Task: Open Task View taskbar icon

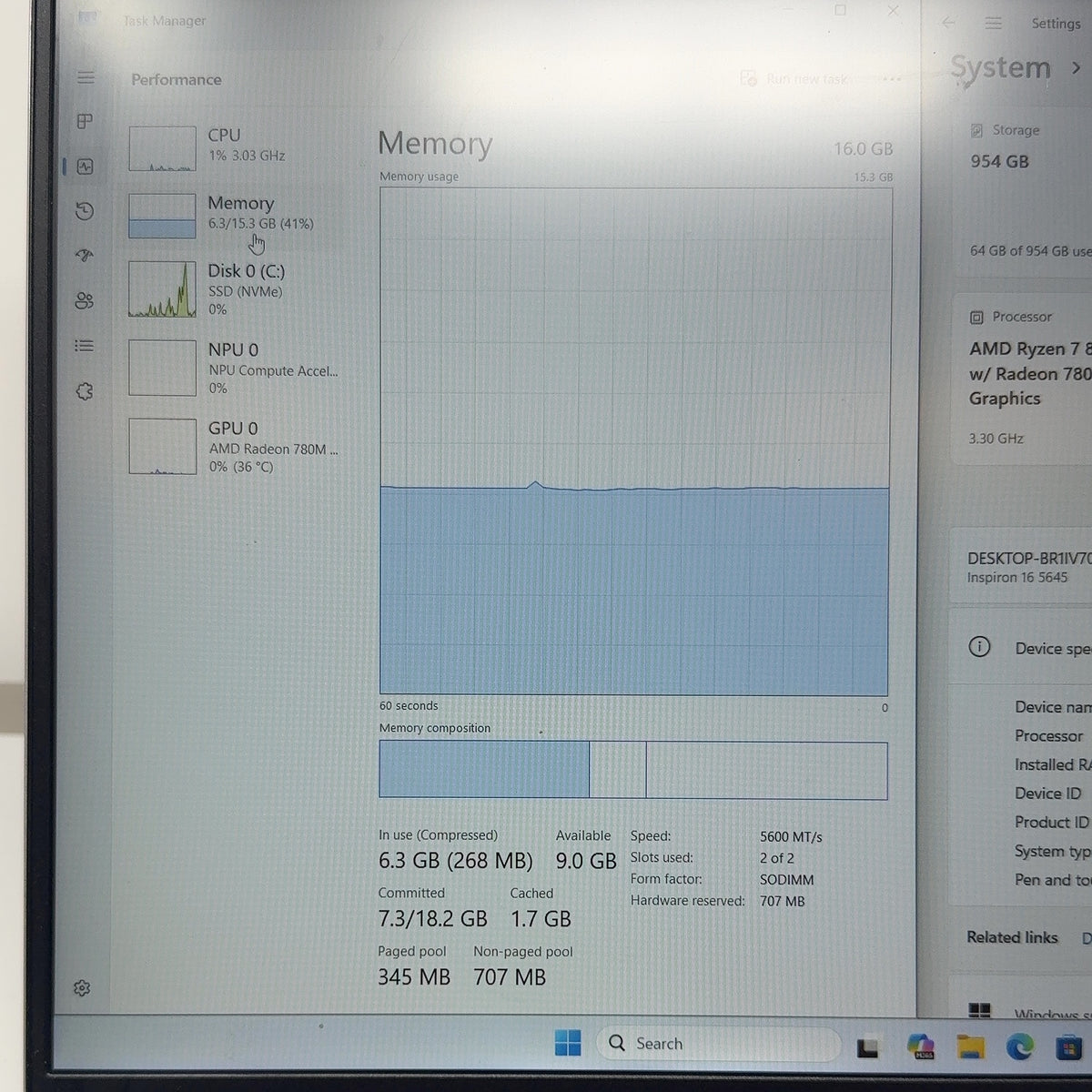Action: (867, 1047)
